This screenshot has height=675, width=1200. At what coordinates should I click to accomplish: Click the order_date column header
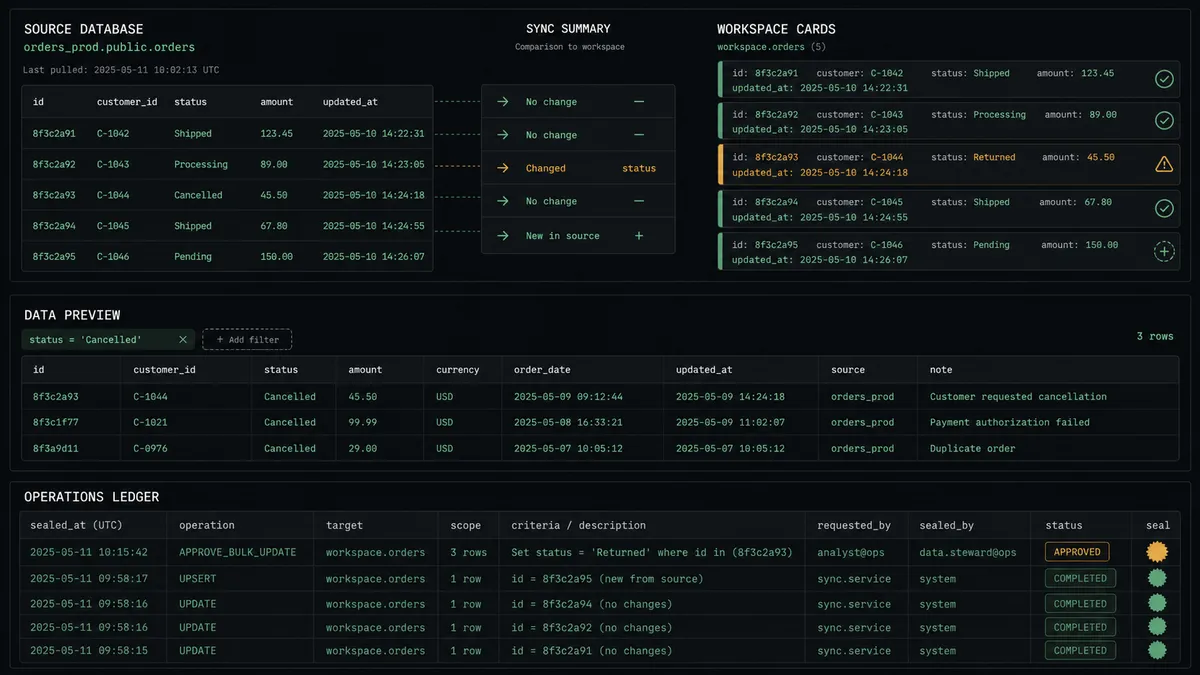click(x=542, y=370)
